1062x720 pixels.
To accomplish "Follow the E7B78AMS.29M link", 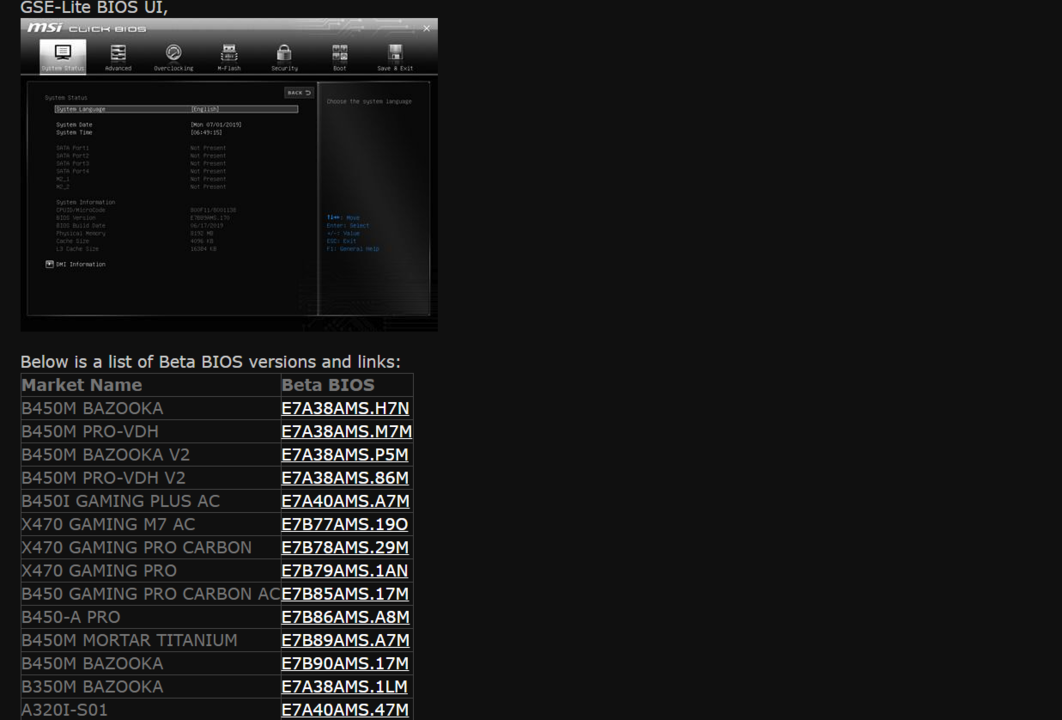I will [345, 547].
